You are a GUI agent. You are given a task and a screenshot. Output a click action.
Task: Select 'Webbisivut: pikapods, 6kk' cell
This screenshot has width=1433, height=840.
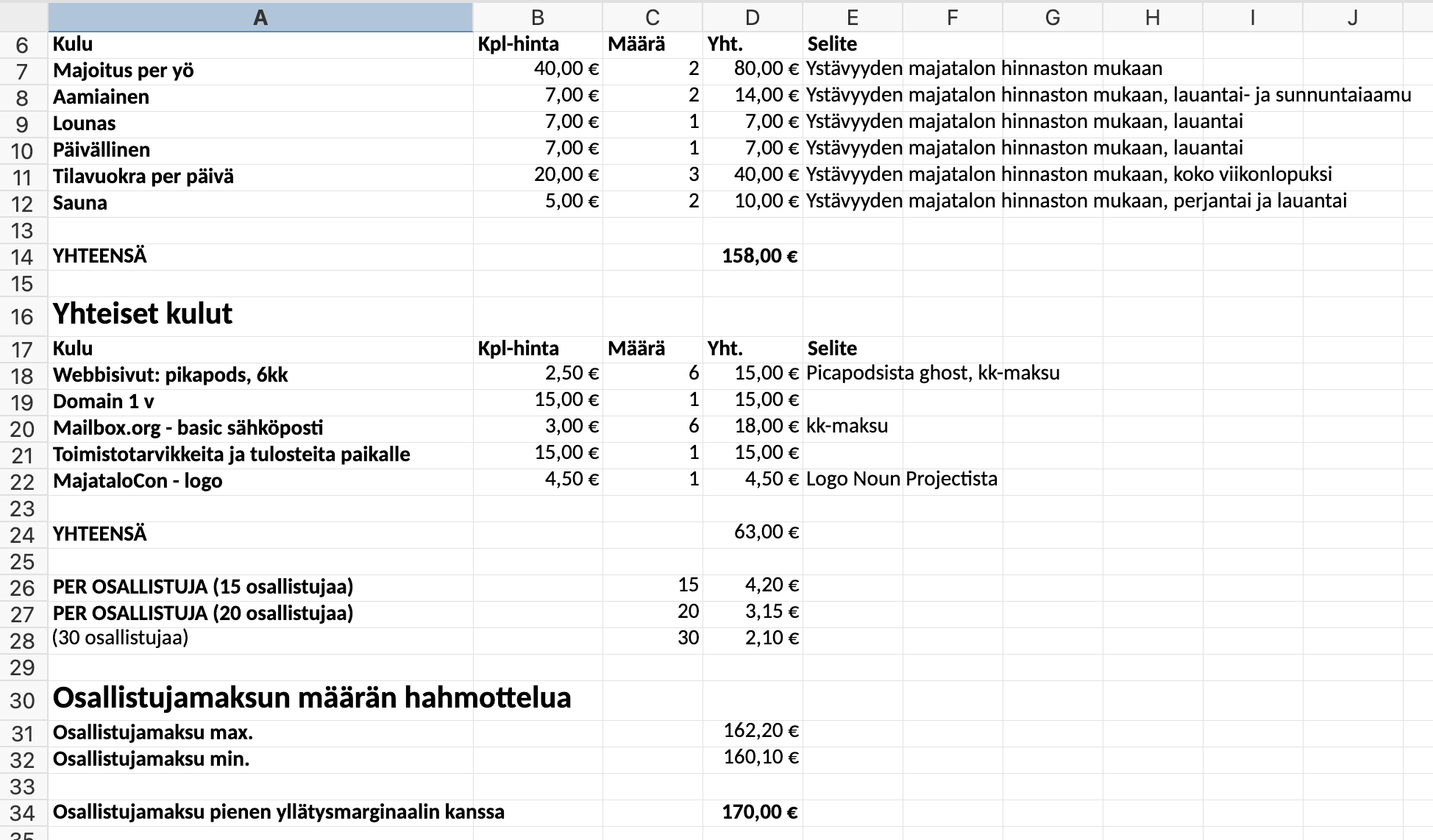(x=171, y=375)
